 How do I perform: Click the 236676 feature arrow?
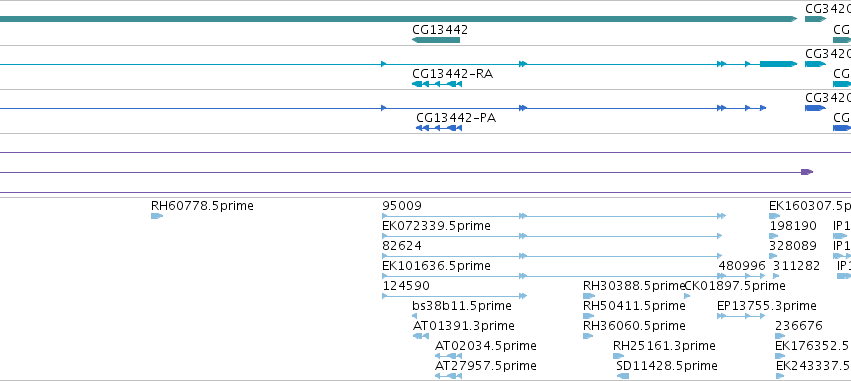coord(780,336)
